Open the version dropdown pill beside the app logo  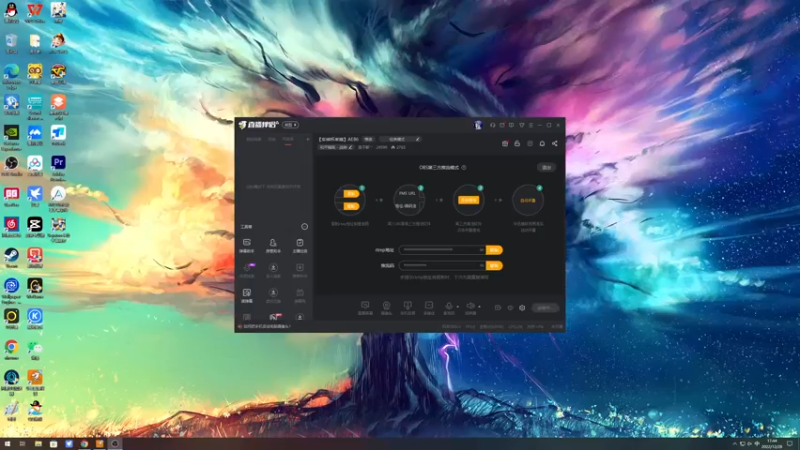coord(290,125)
